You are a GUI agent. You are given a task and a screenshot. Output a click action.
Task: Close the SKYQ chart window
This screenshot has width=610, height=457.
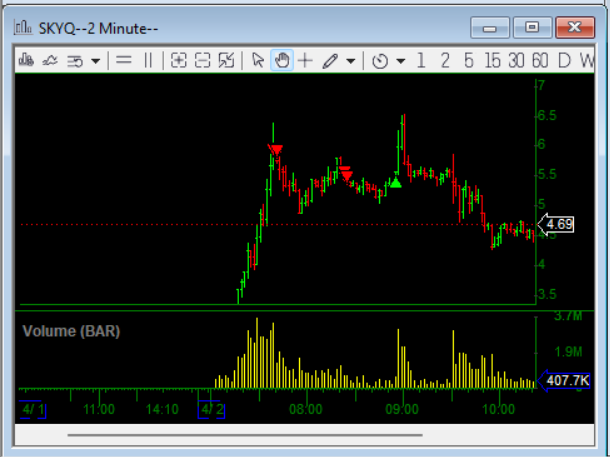point(575,28)
